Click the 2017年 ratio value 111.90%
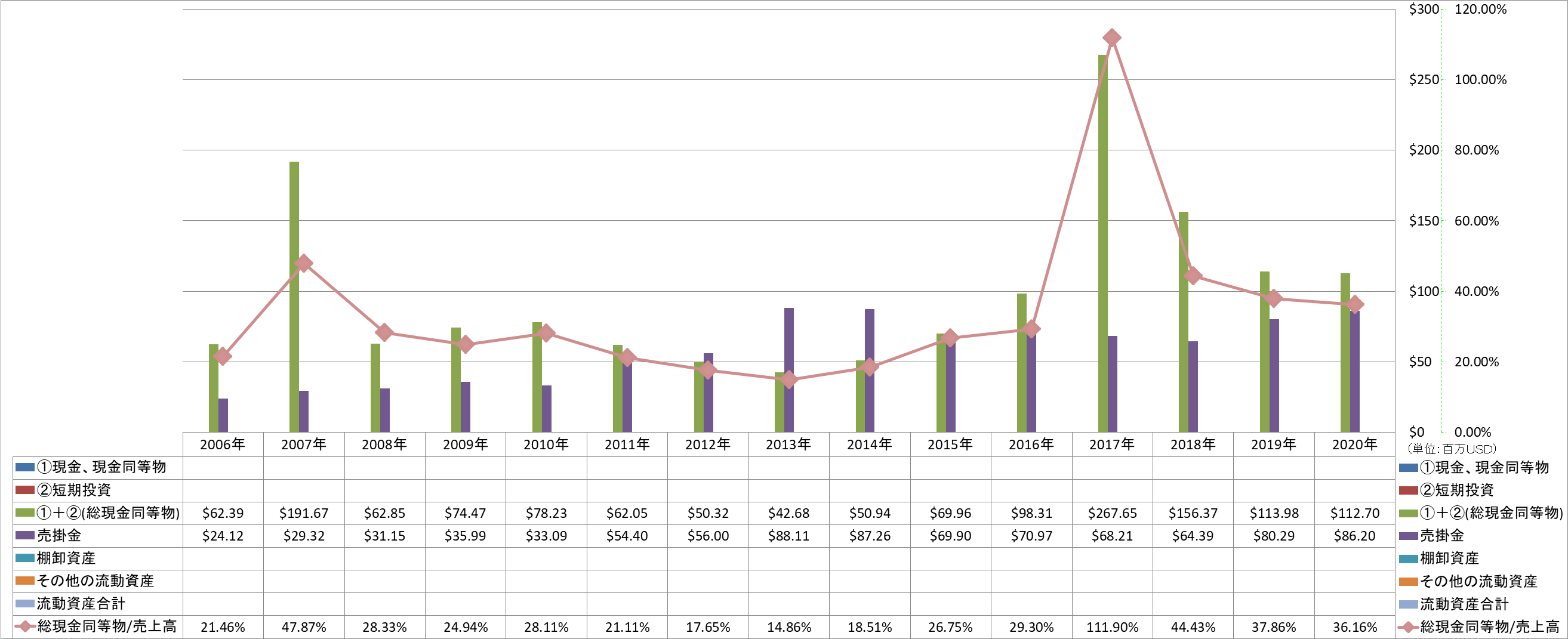Viewport: 1568px width, 639px height. [1112, 627]
